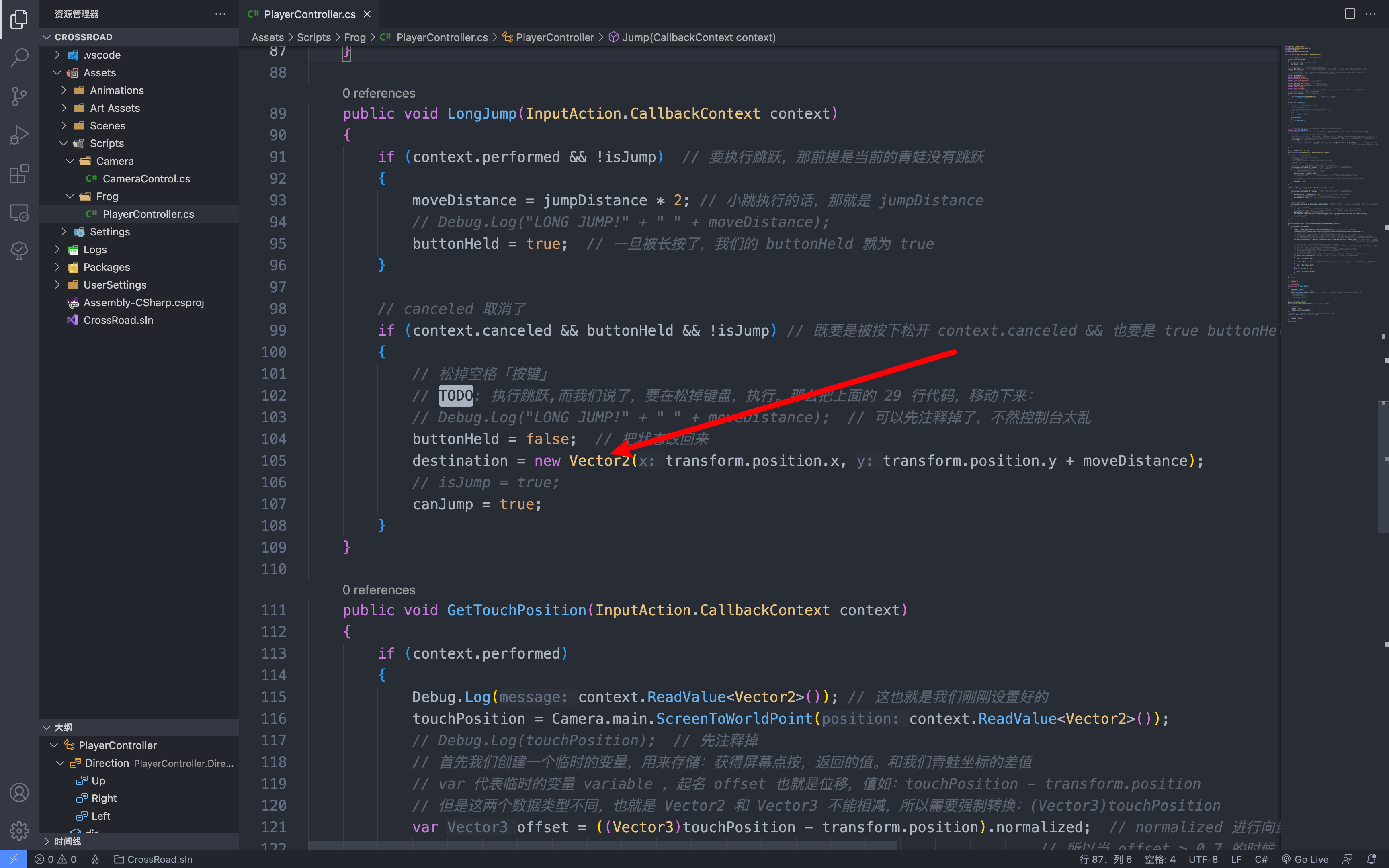Open the Extensions view

click(x=19, y=173)
